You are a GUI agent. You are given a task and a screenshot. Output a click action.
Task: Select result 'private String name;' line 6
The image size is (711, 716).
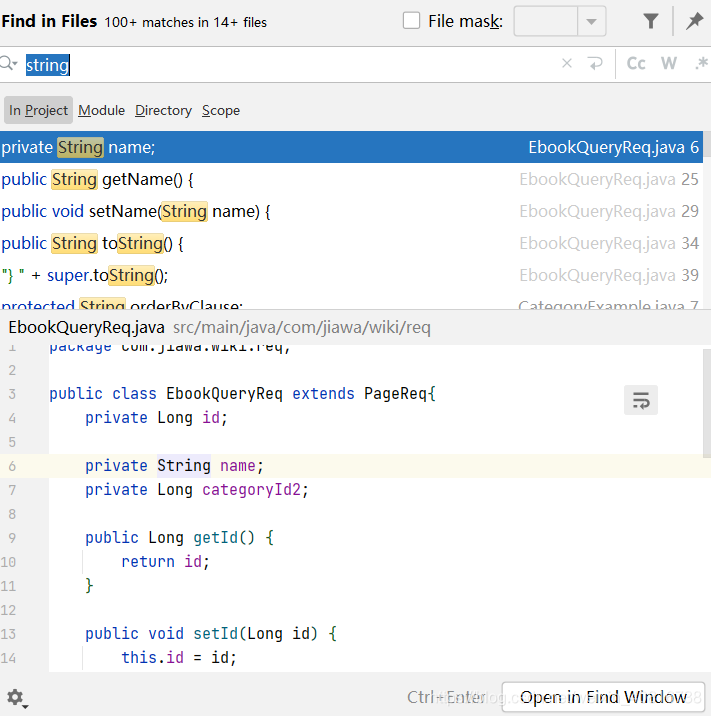351,147
